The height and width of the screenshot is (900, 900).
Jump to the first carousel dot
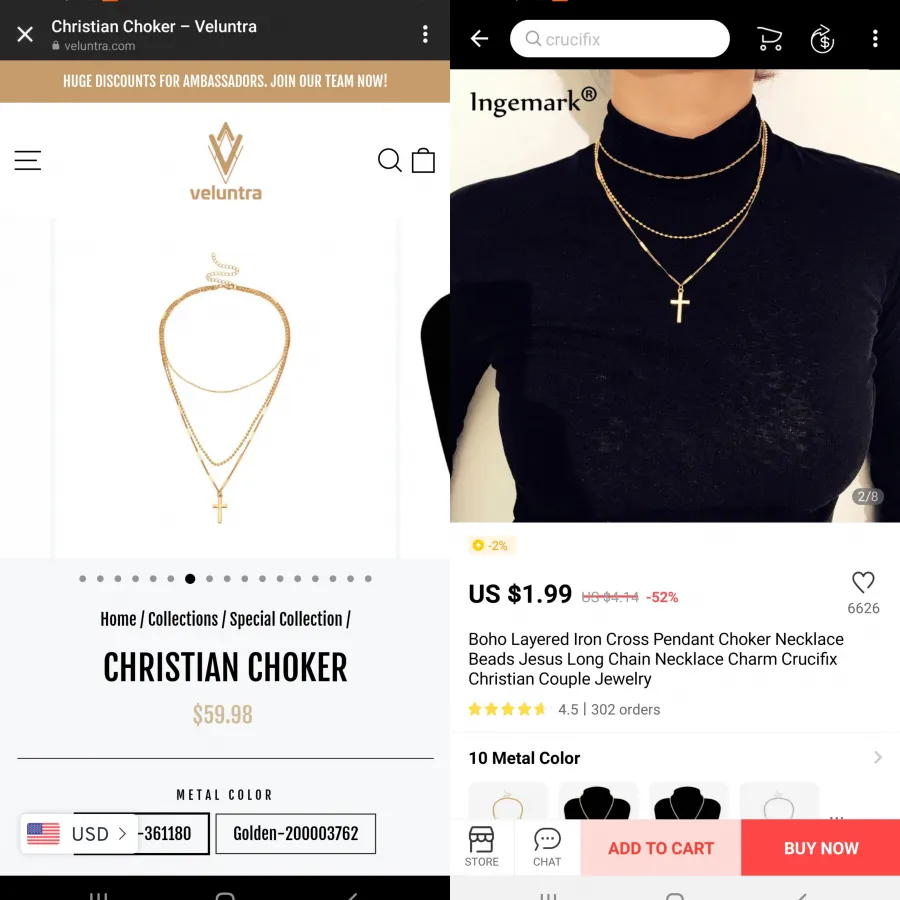click(83, 579)
